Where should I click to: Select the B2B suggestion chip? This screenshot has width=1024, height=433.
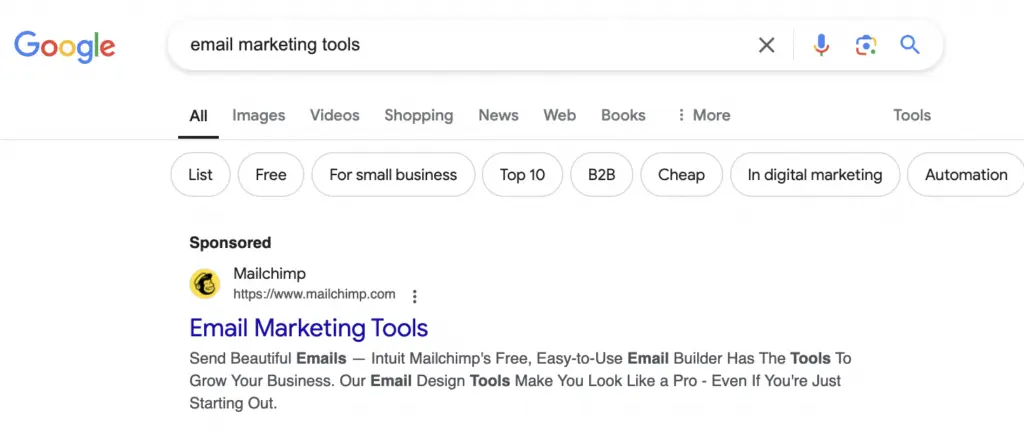[x=601, y=175]
